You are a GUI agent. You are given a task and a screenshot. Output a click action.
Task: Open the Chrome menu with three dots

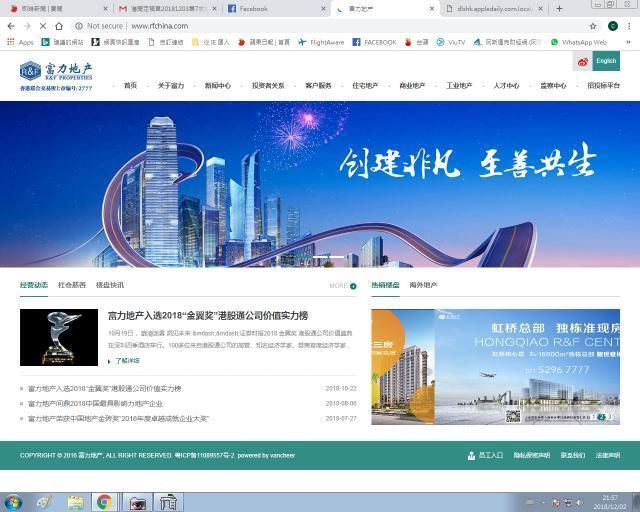click(x=629, y=26)
